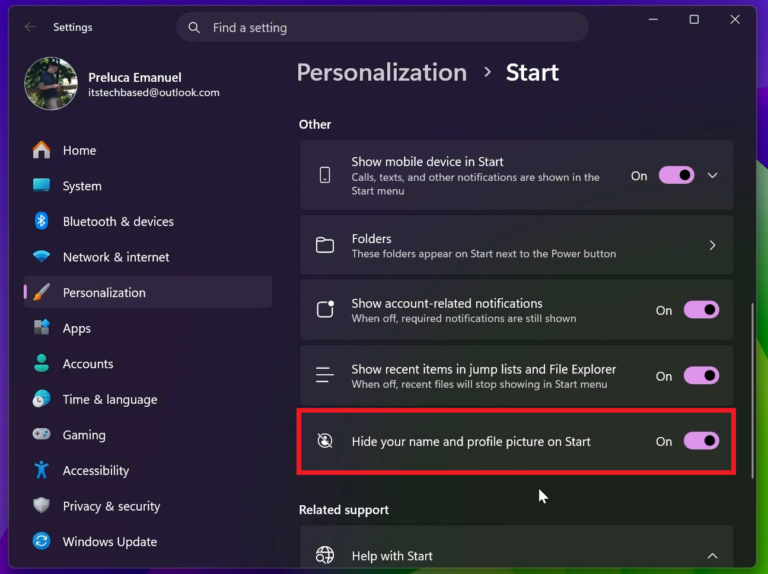Expand the Show mobile device options chevron
The width and height of the screenshot is (768, 574).
(713, 175)
